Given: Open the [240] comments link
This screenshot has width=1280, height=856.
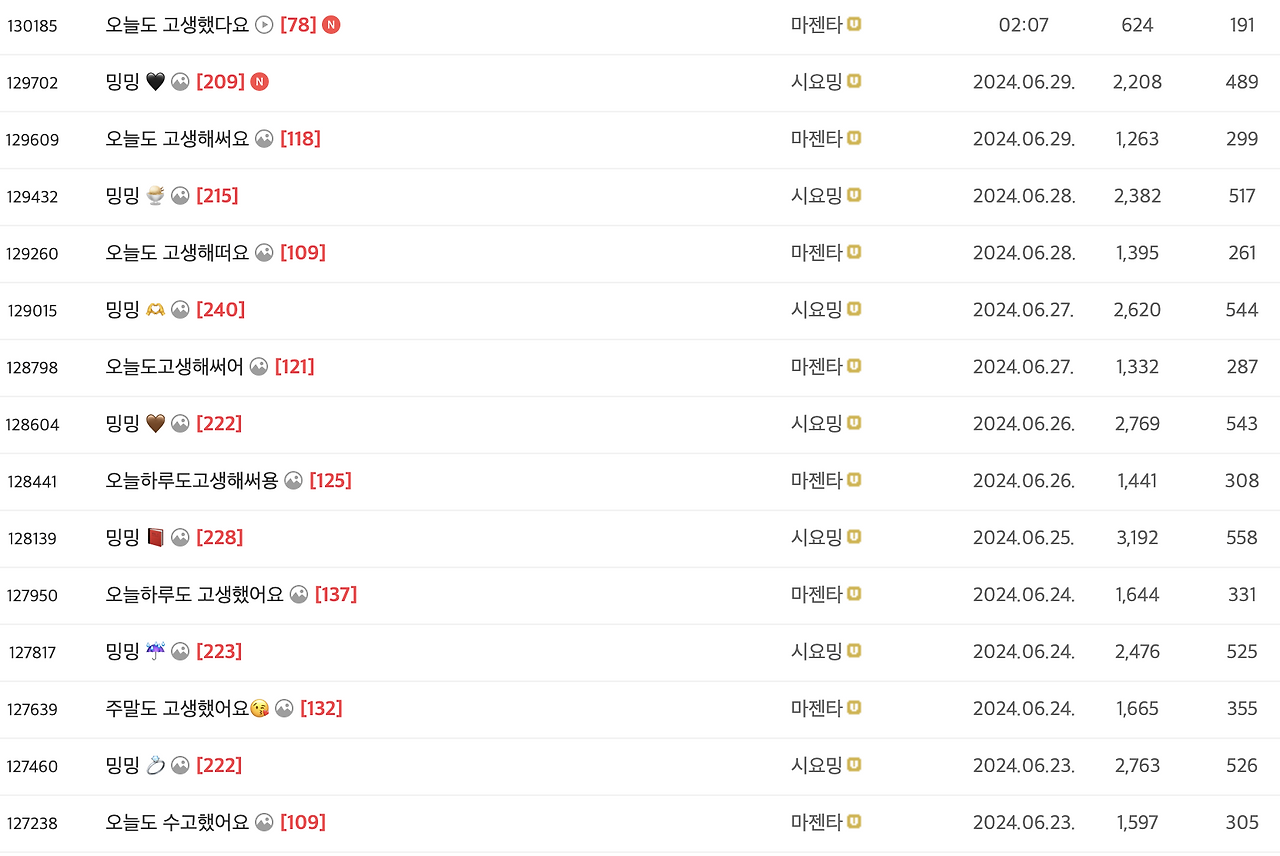Looking at the screenshot, I should pos(221,310).
